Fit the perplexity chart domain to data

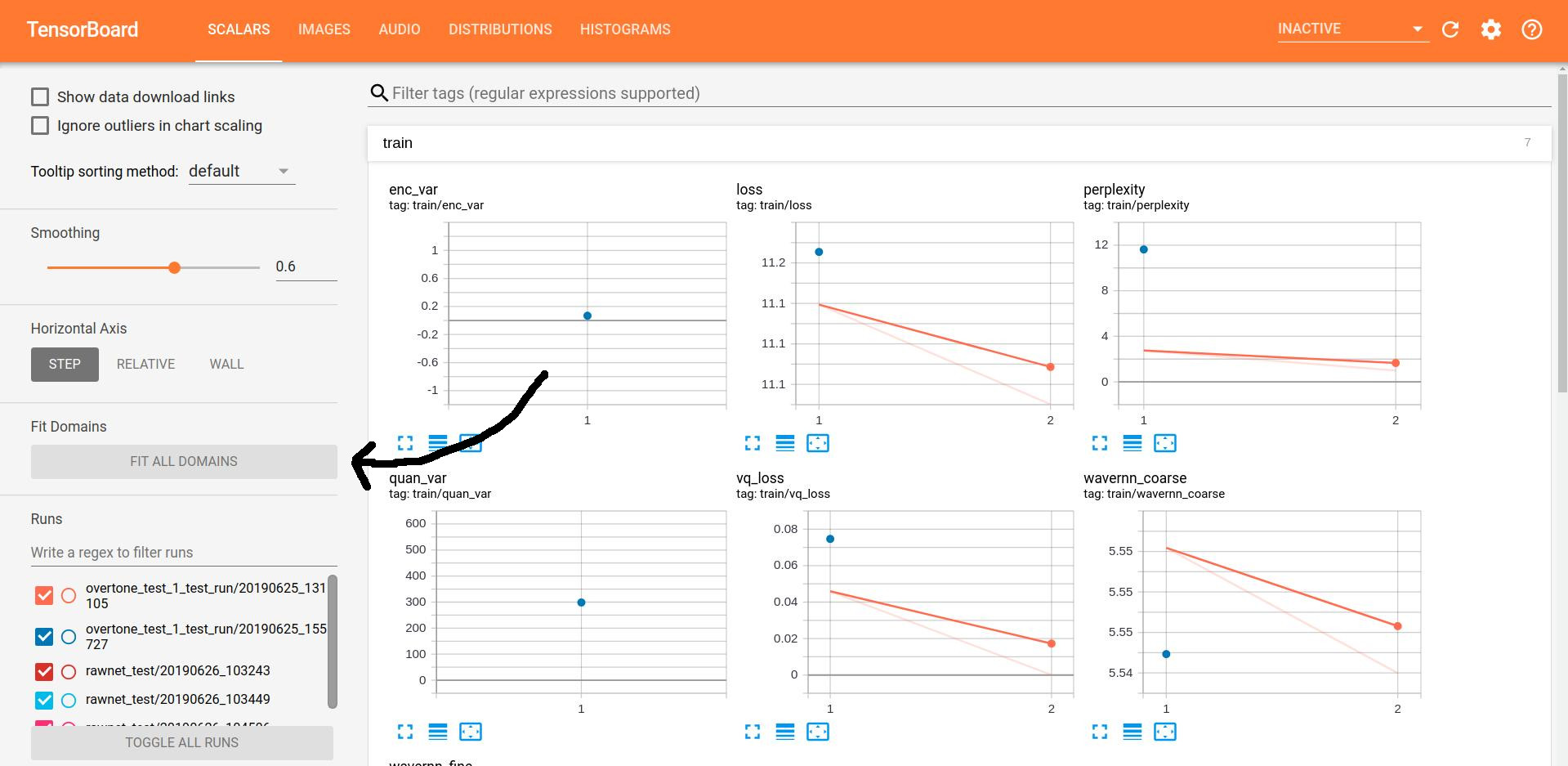coord(1165,443)
